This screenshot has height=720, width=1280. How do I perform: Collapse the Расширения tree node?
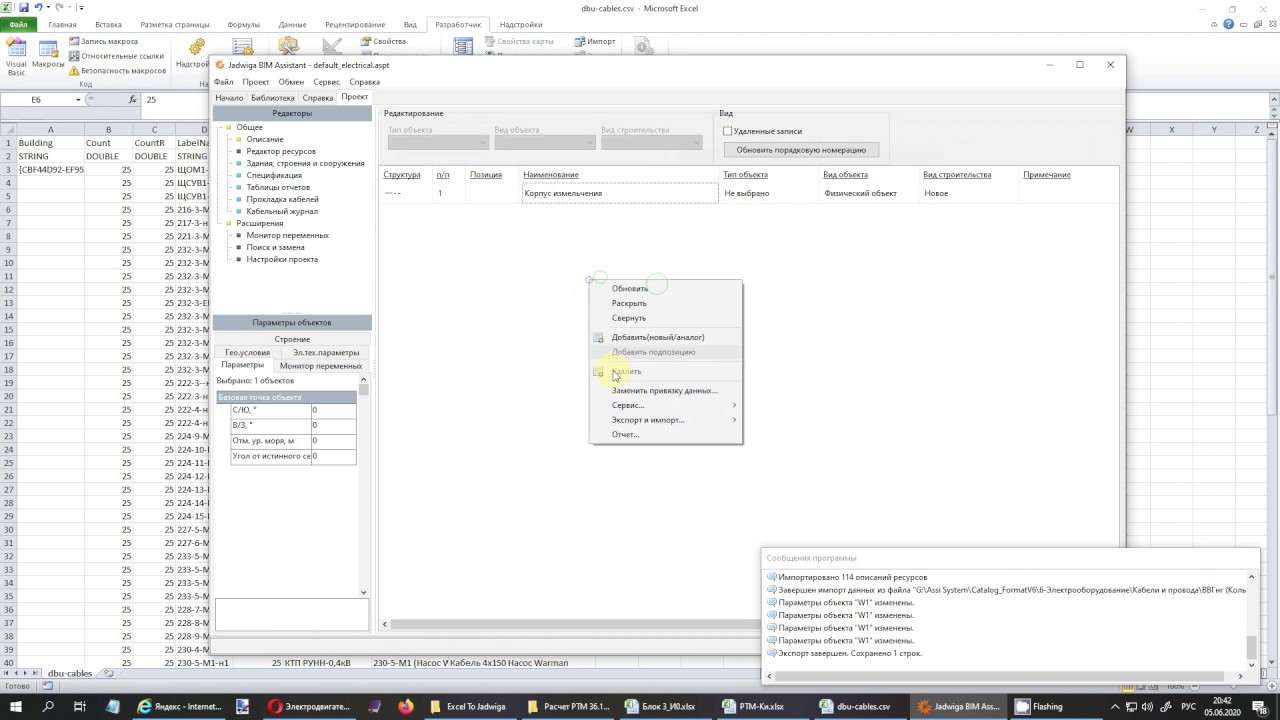click(x=228, y=223)
